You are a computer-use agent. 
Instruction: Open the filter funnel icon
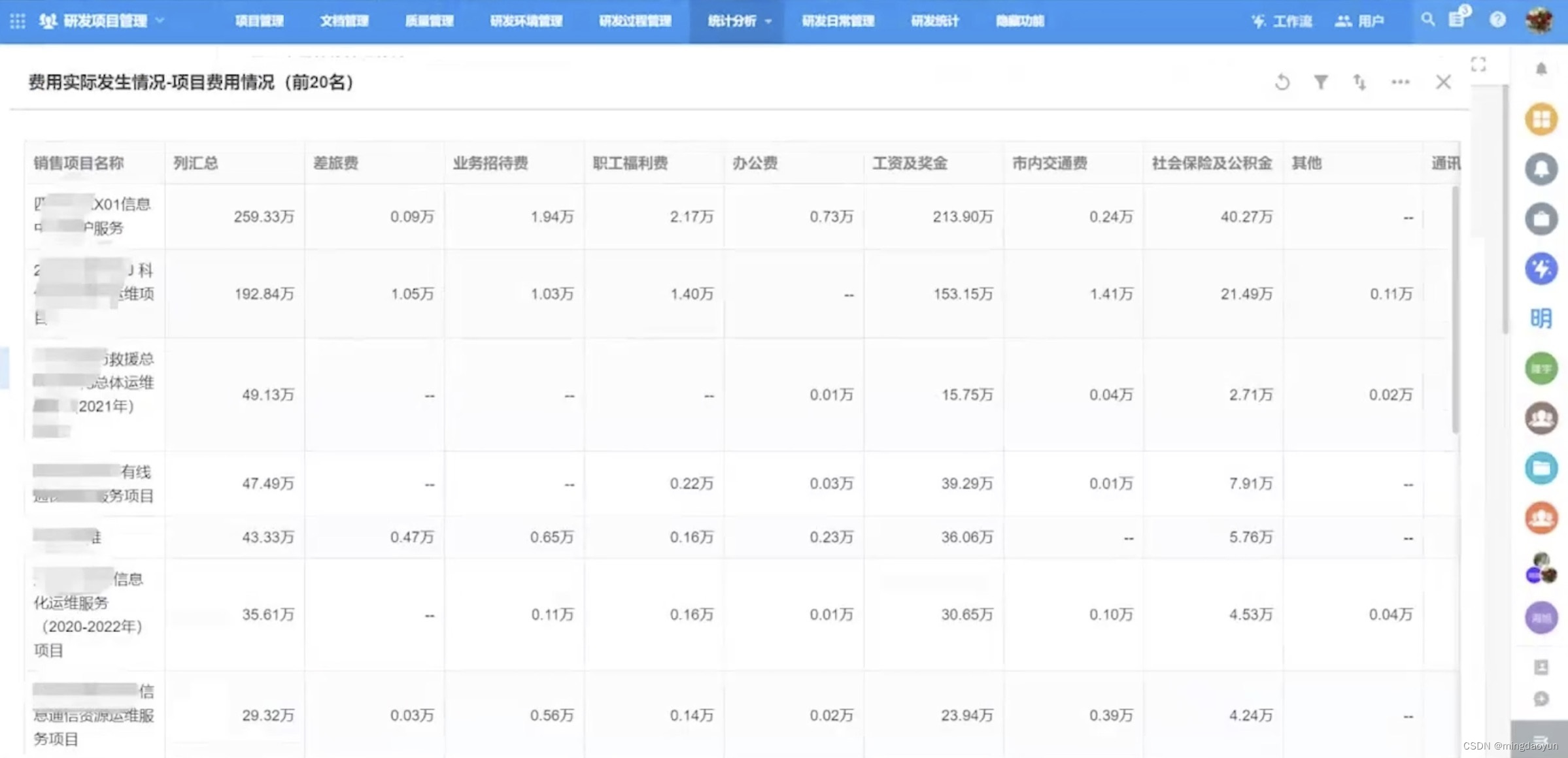coord(1321,82)
